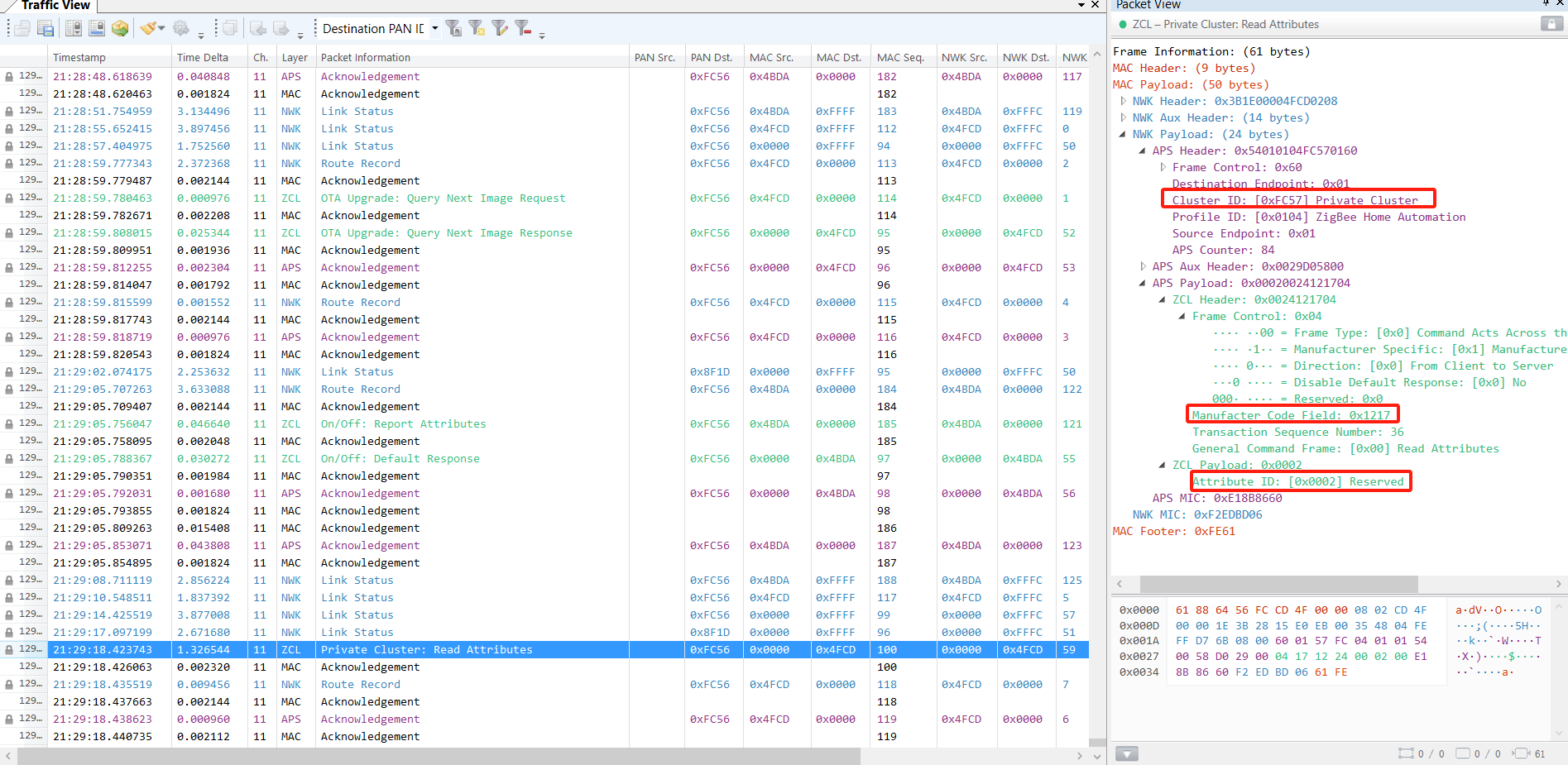This screenshot has width=1568, height=765.
Task: Open the dropdown arrow beside the broom icon
Action: [x=161, y=29]
